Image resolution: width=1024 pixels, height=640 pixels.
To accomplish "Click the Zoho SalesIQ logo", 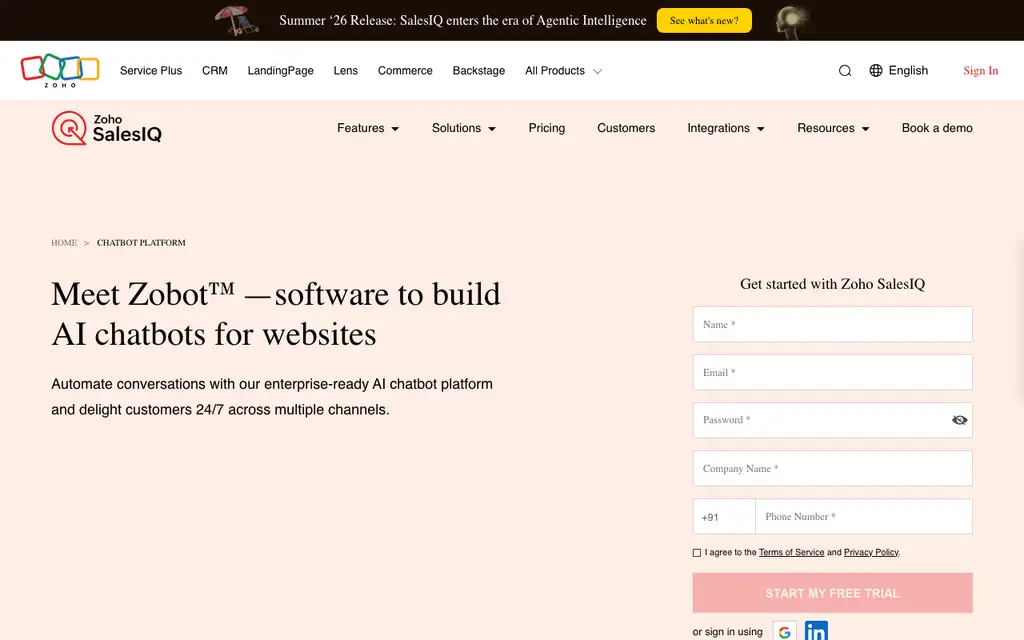I will (106, 128).
